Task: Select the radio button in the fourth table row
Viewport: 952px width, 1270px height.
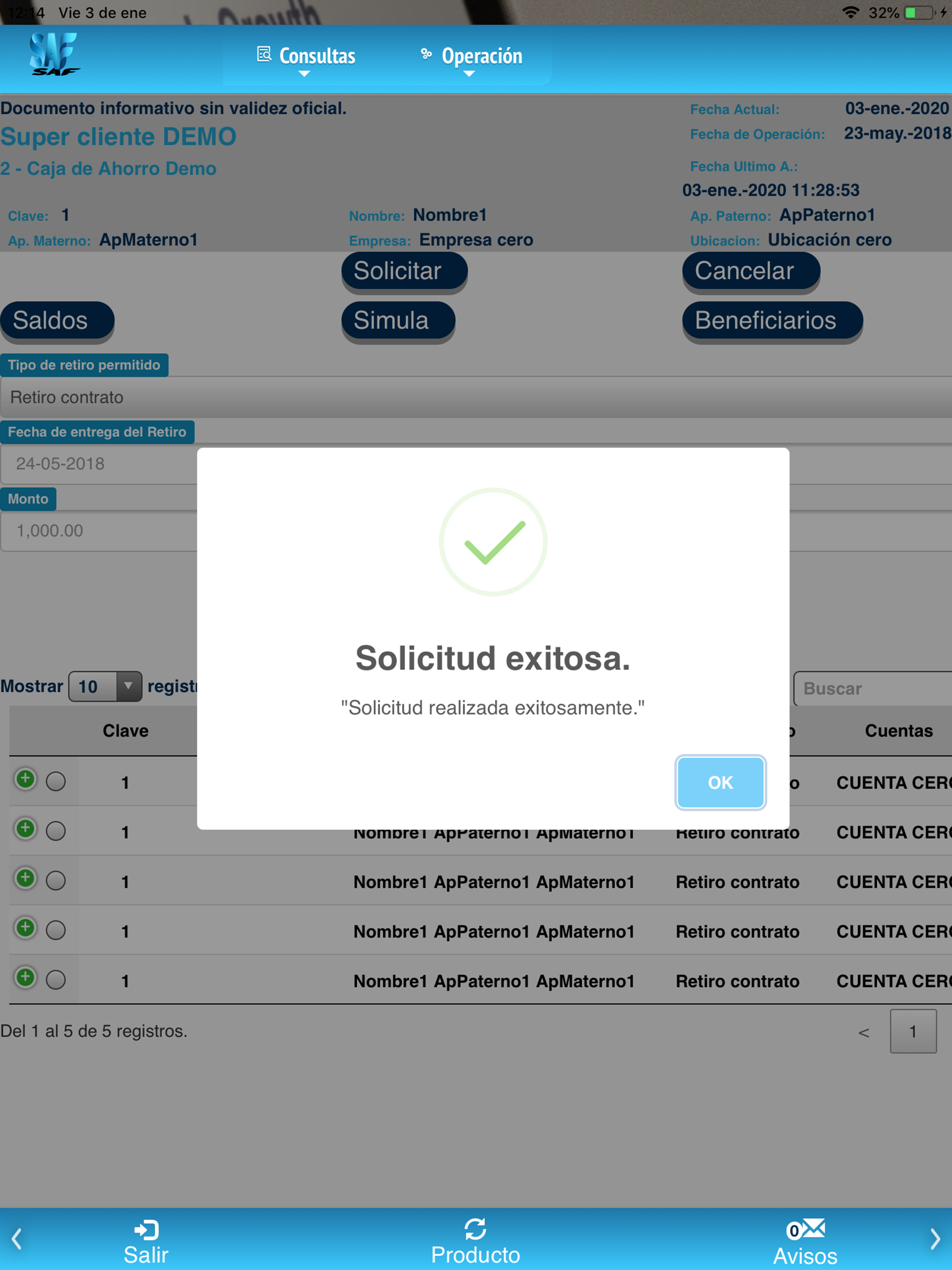Action: pos(56,930)
